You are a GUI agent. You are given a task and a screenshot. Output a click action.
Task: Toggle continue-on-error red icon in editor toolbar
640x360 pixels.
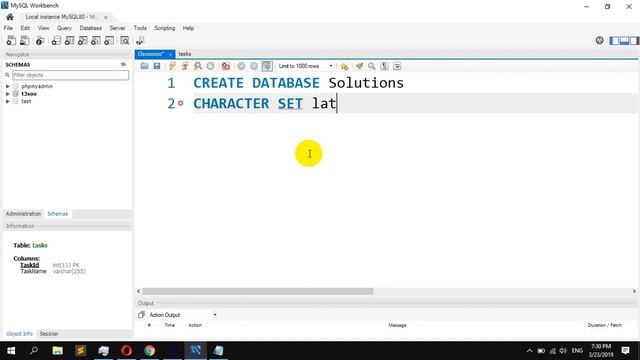[226, 66]
